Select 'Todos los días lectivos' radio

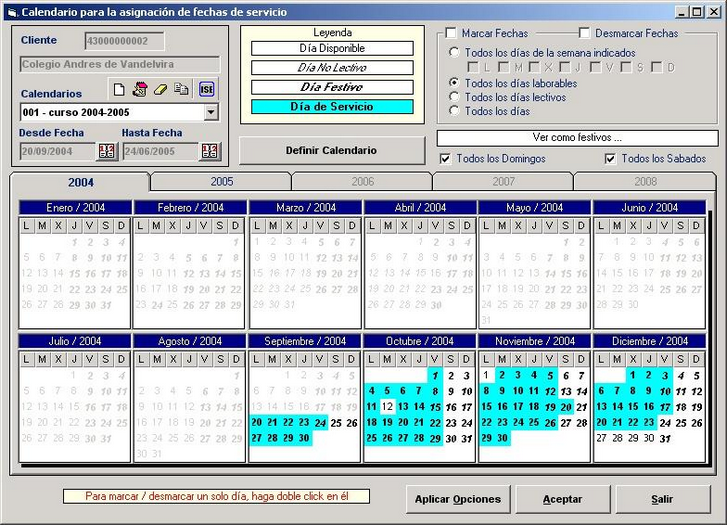[454, 97]
